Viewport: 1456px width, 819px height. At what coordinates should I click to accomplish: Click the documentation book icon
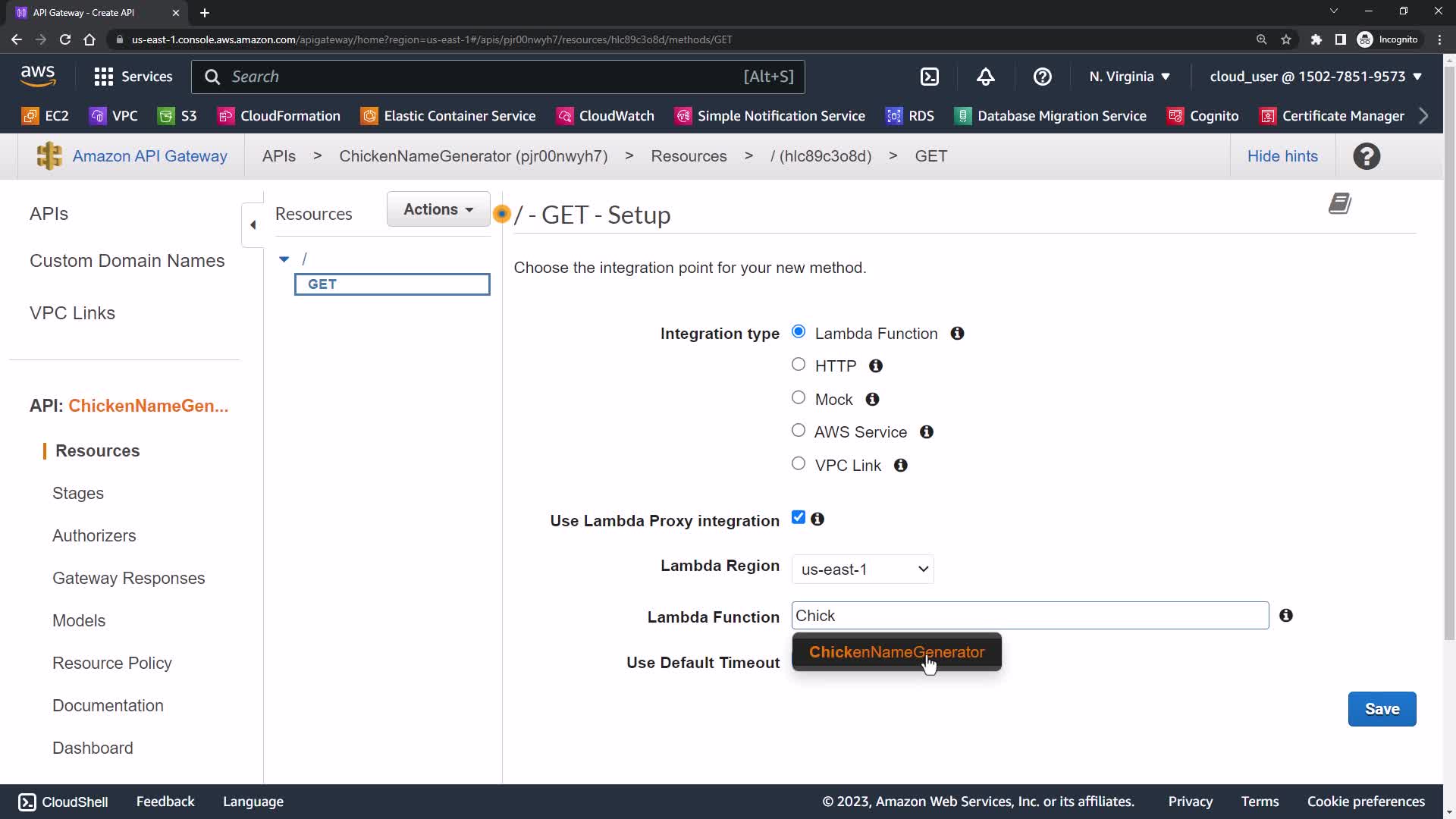[x=1339, y=203]
